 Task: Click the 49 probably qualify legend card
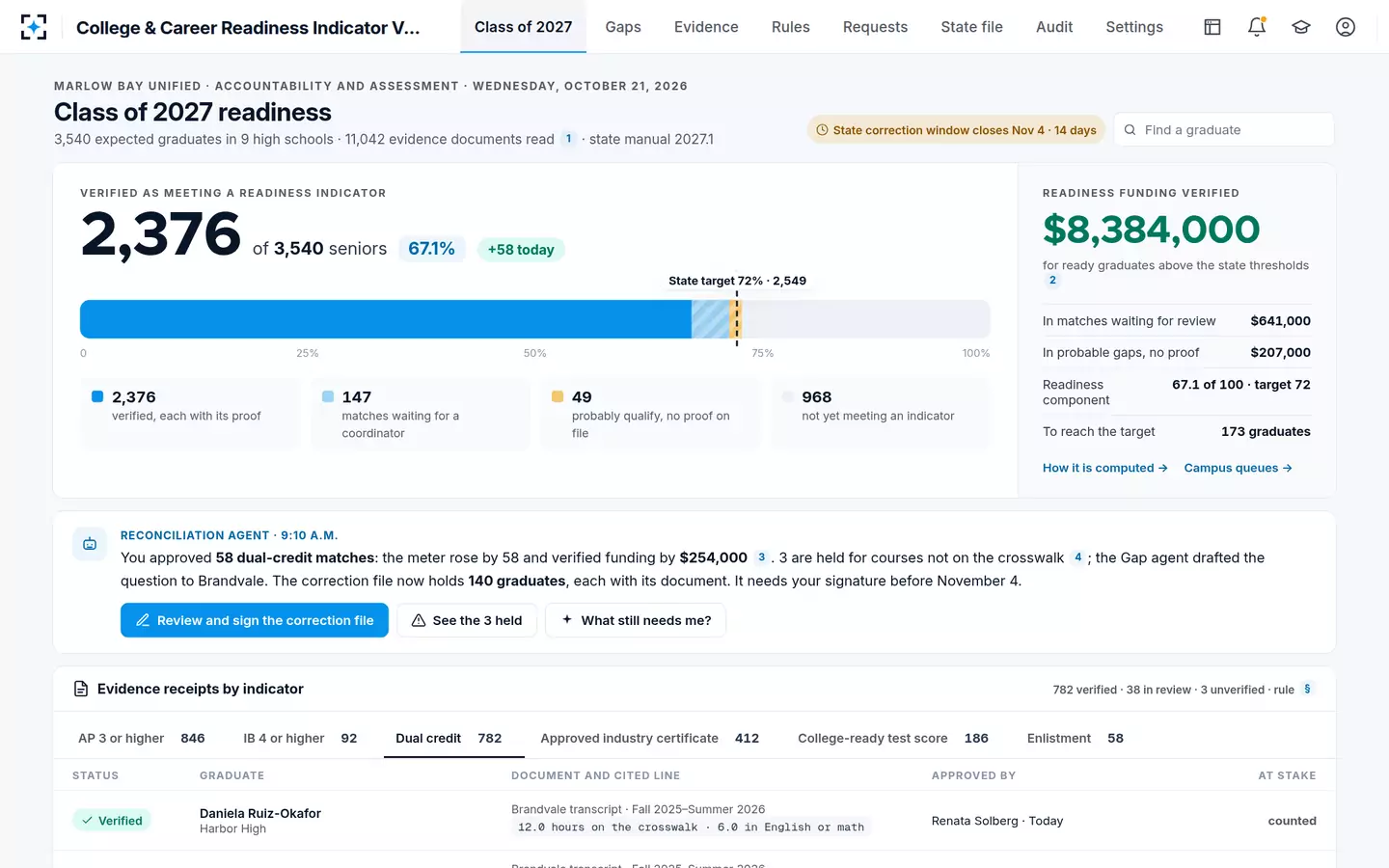(650, 414)
